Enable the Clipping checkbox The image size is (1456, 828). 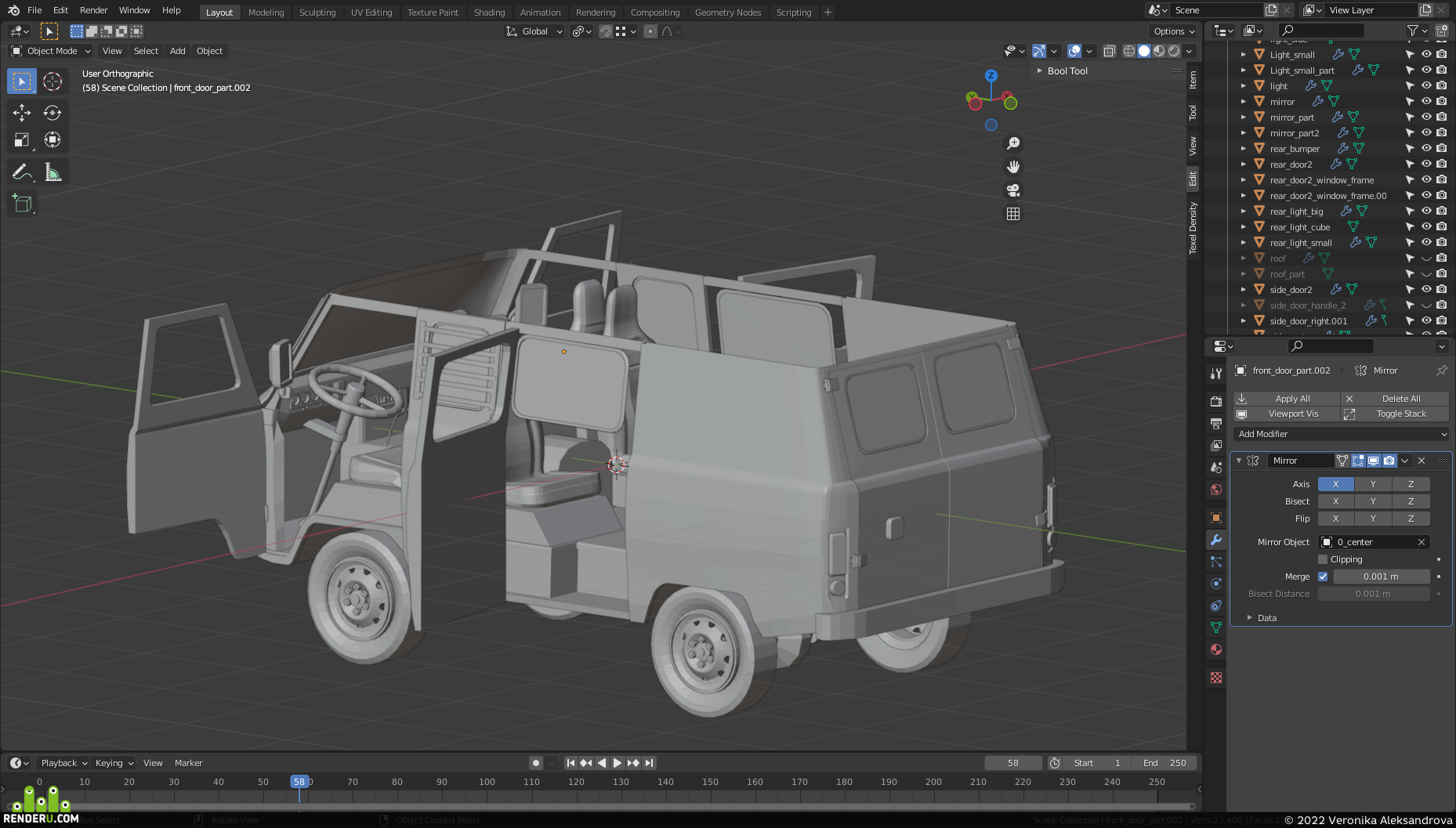(x=1323, y=559)
